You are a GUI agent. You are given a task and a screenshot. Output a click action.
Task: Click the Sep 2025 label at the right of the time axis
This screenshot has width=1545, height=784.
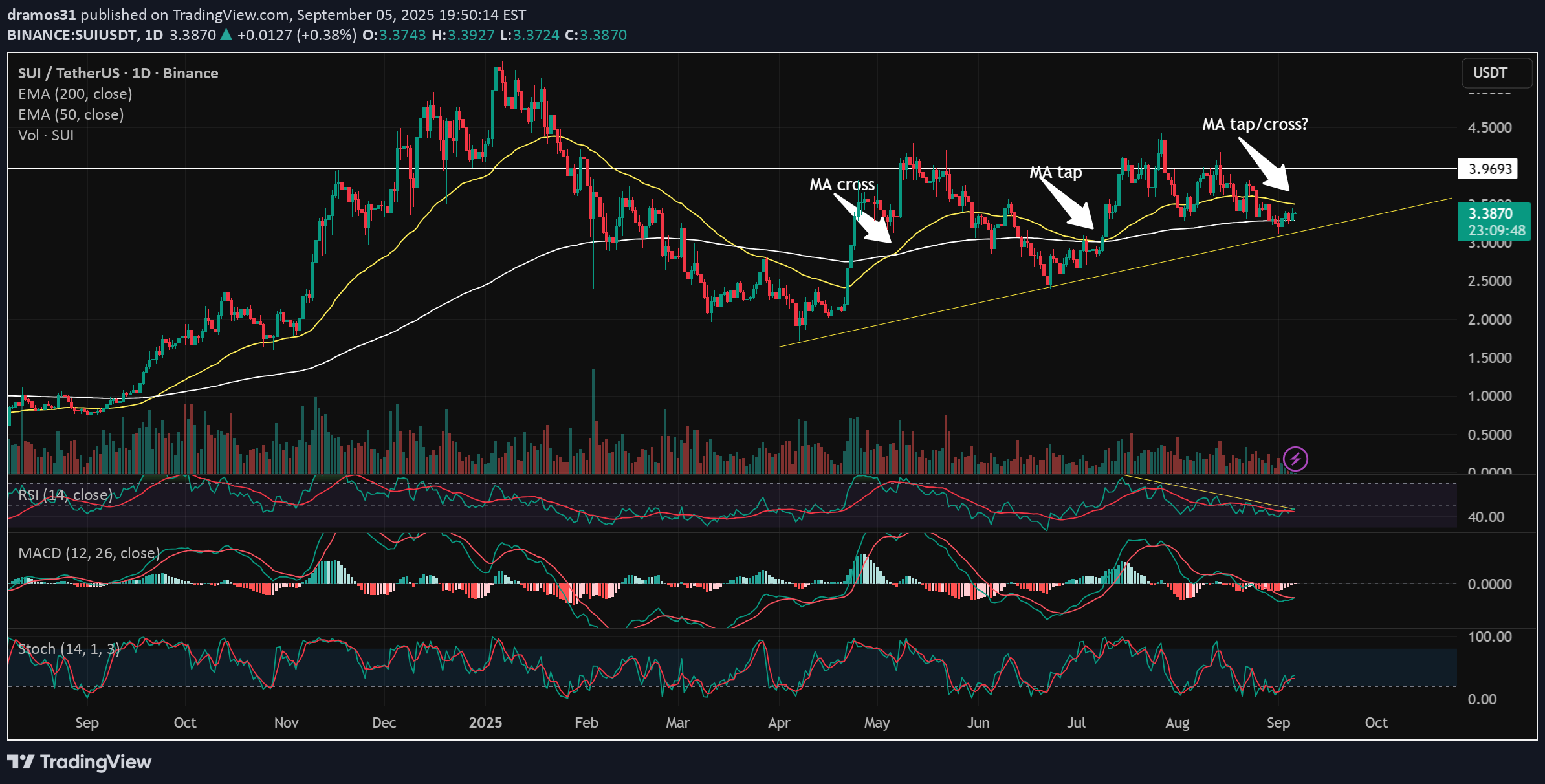pyautogui.click(x=1278, y=723)
